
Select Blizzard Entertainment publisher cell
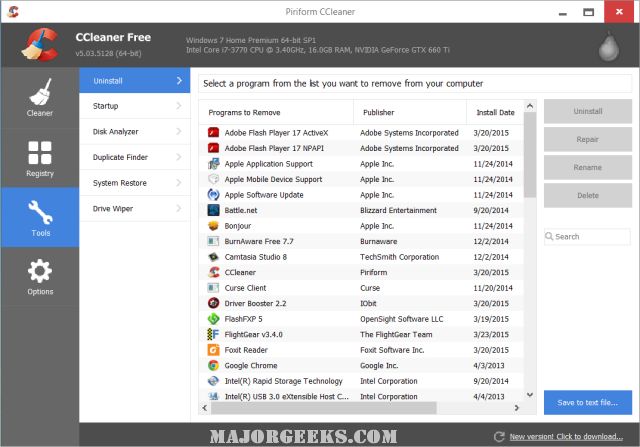[x=398, y=210]
